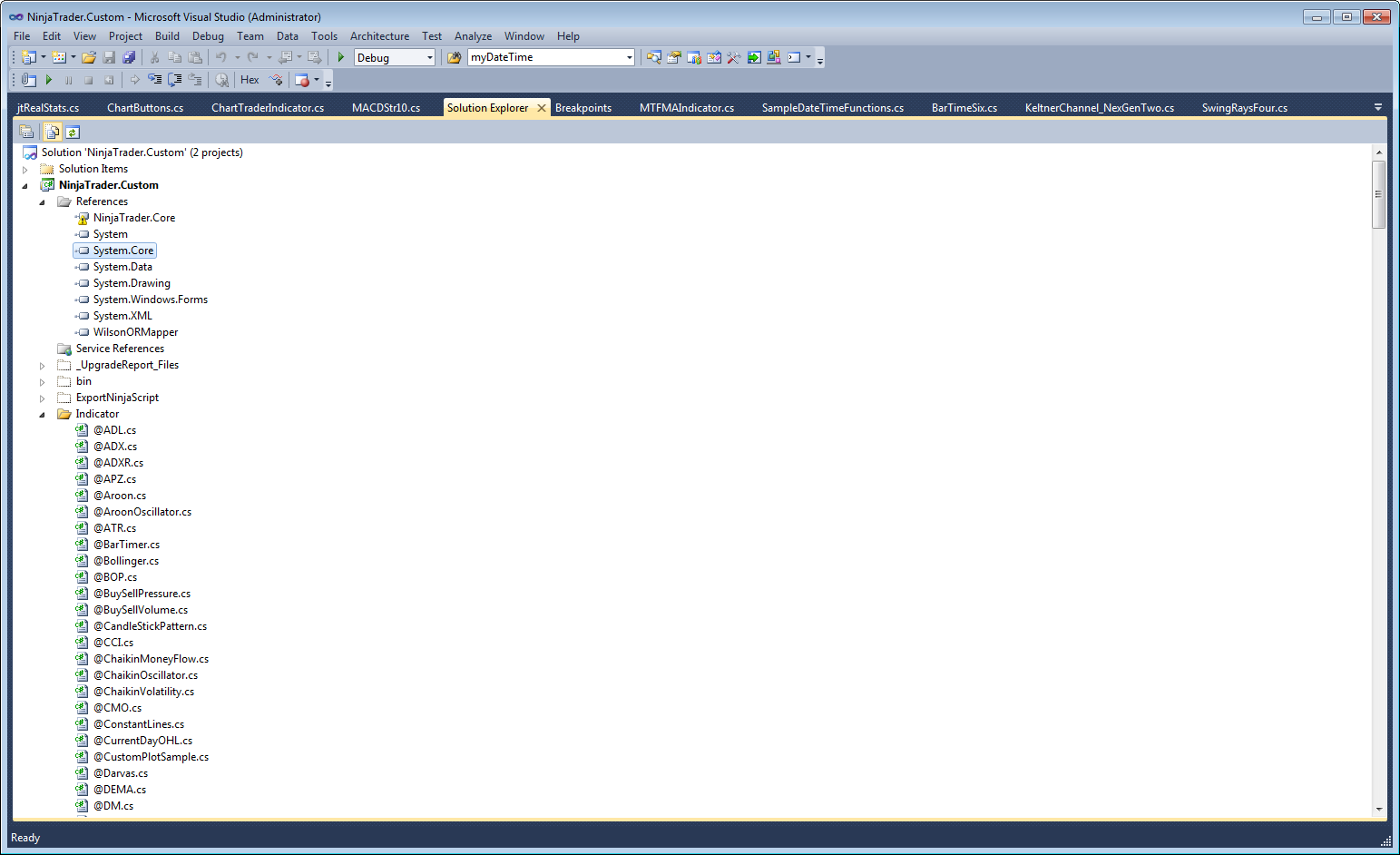The image size is (1400, 855).
Task: Click the Breakpoints window toolbar icon
Action: (302, 80)
